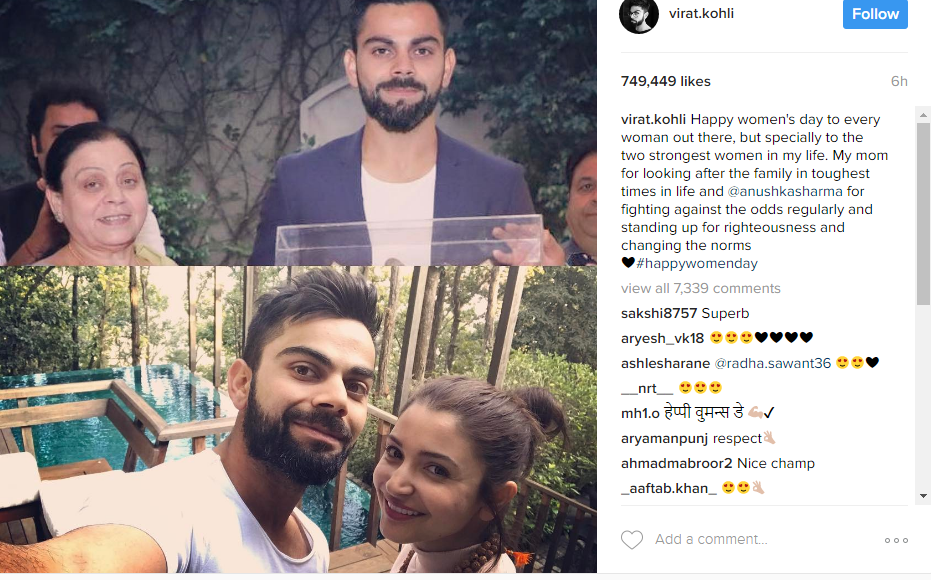Click the bottom selfie photo by the pool
Viewport: 931px width, 580px height.
[x=298, y=419]
